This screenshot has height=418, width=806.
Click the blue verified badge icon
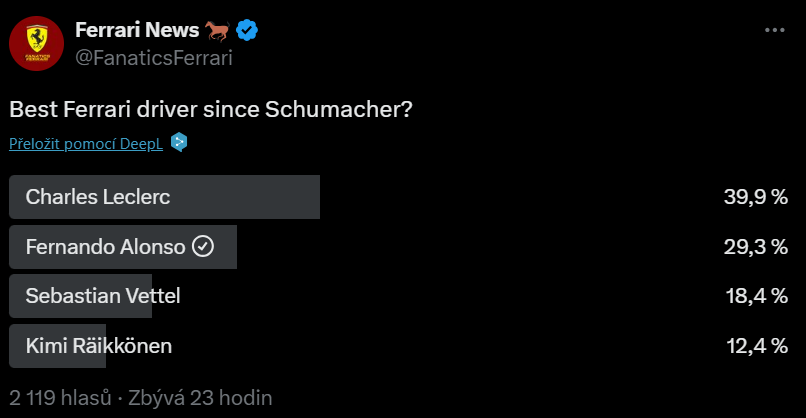[247, 30]
